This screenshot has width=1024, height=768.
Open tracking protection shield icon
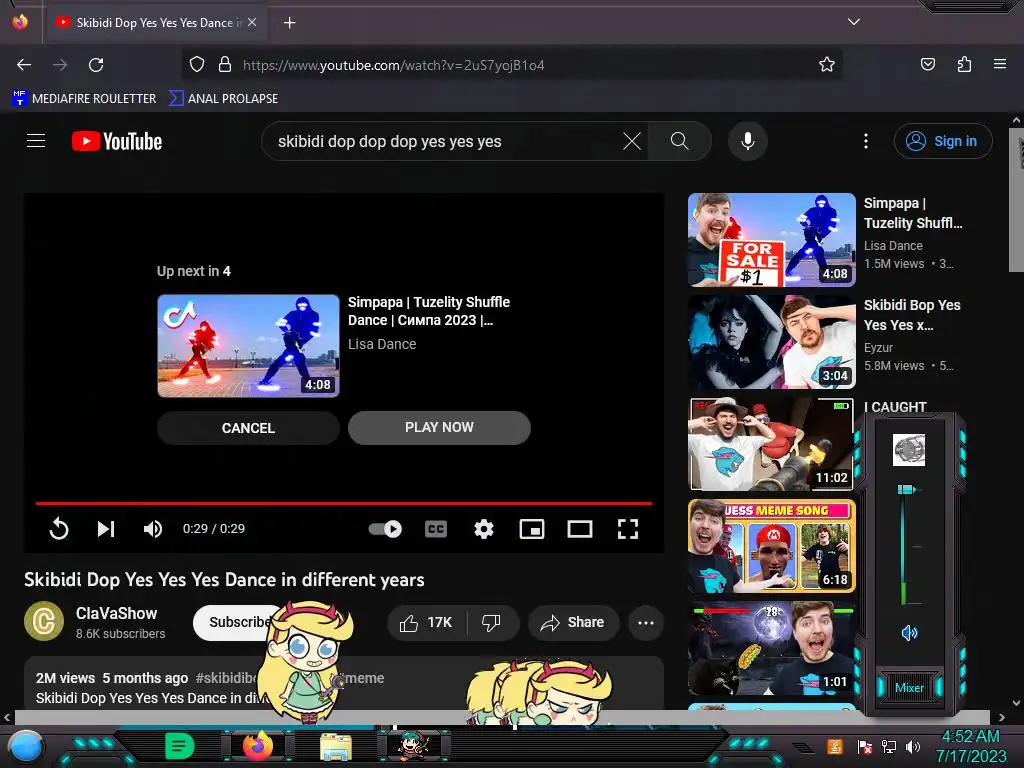click(x=197, y=65)
